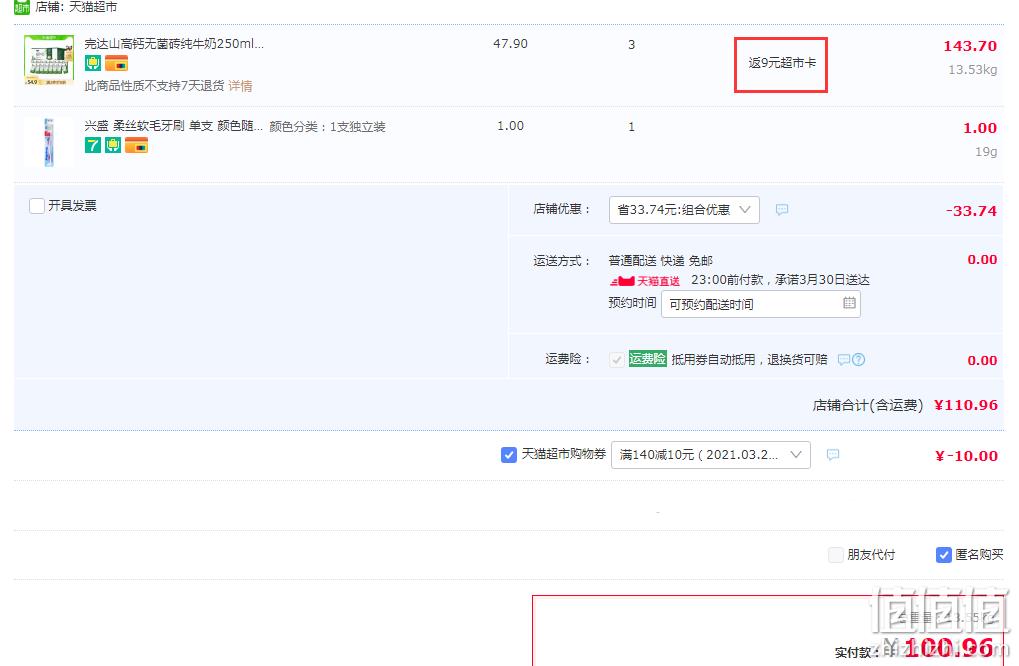Screen dimensions: 1019x666
Task: Click the ¥-10.00 coupon deduction amount
Action: click(x=966, y=455)
